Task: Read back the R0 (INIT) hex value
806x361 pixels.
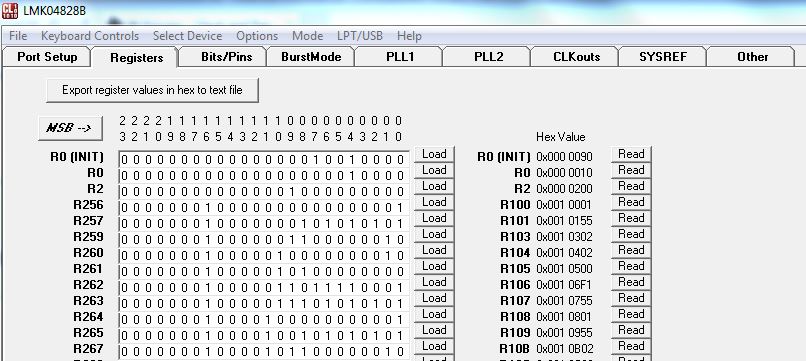Action: (631, 154)
